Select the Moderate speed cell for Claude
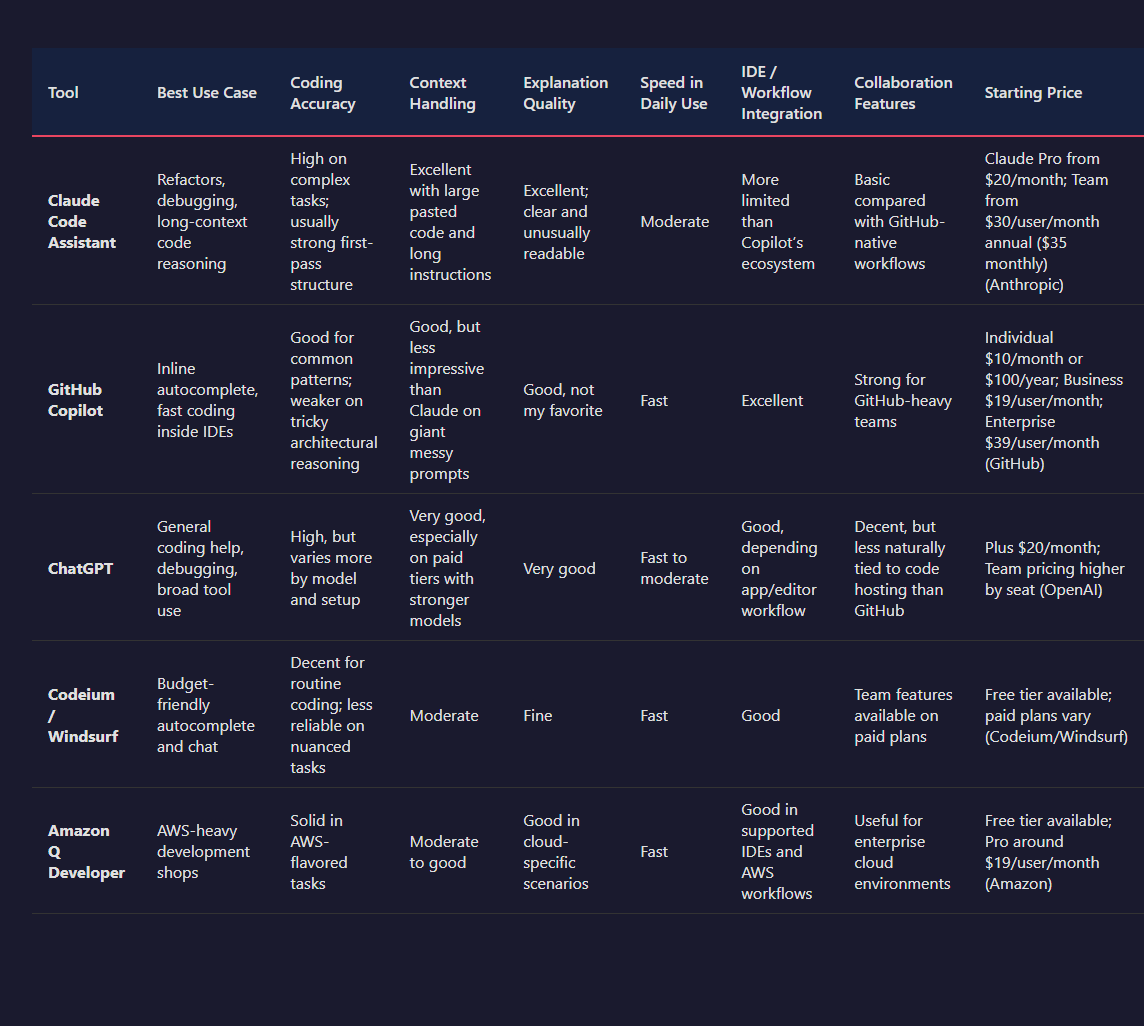1144x1026 pixels. pos(675,221)
